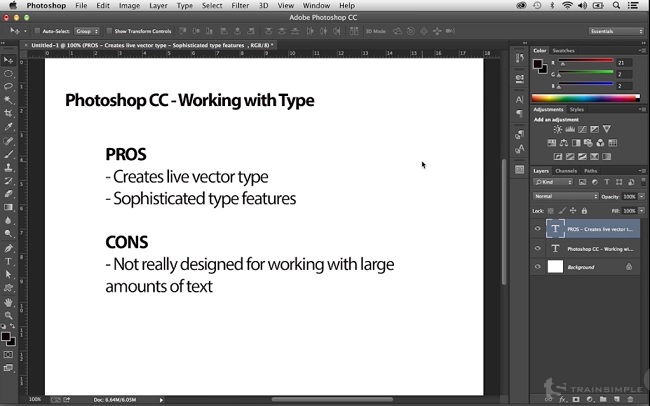Open the Paragraph panel icon
Image resolution: width=650 pixels, height=406 pixels.
click(x=519, y=113)
